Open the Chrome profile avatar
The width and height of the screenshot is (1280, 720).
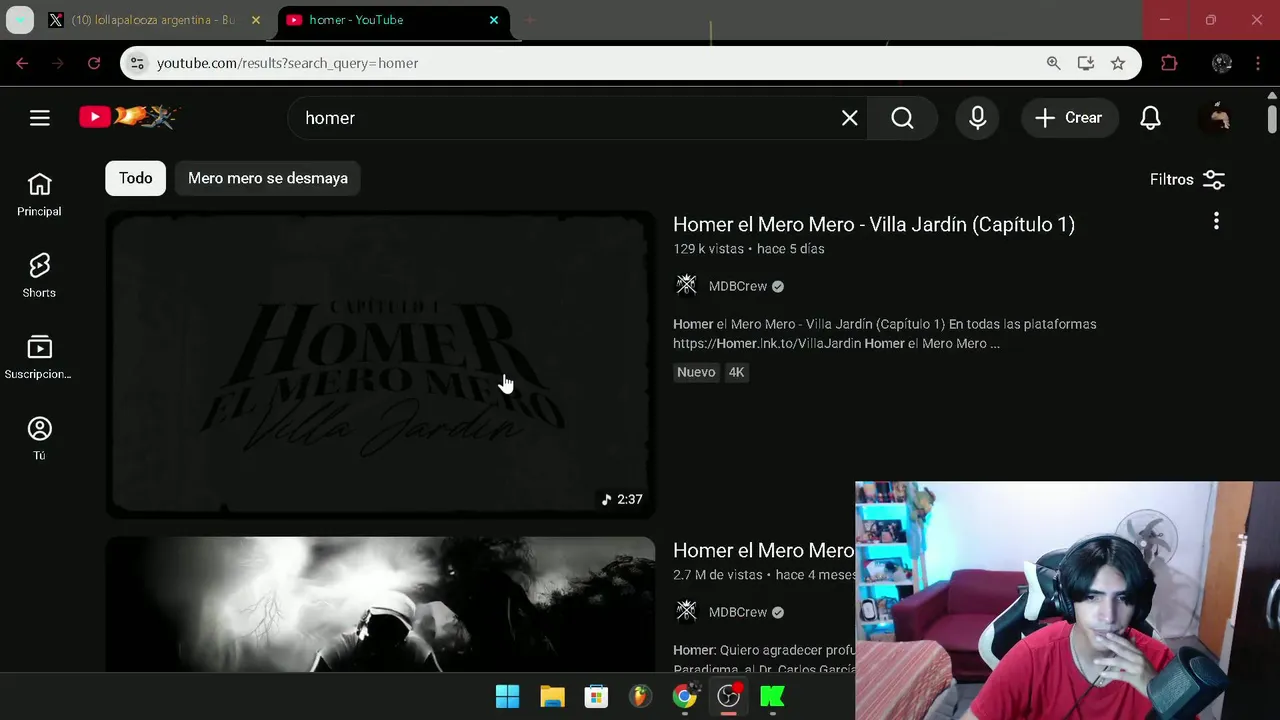click(1222, 63)
